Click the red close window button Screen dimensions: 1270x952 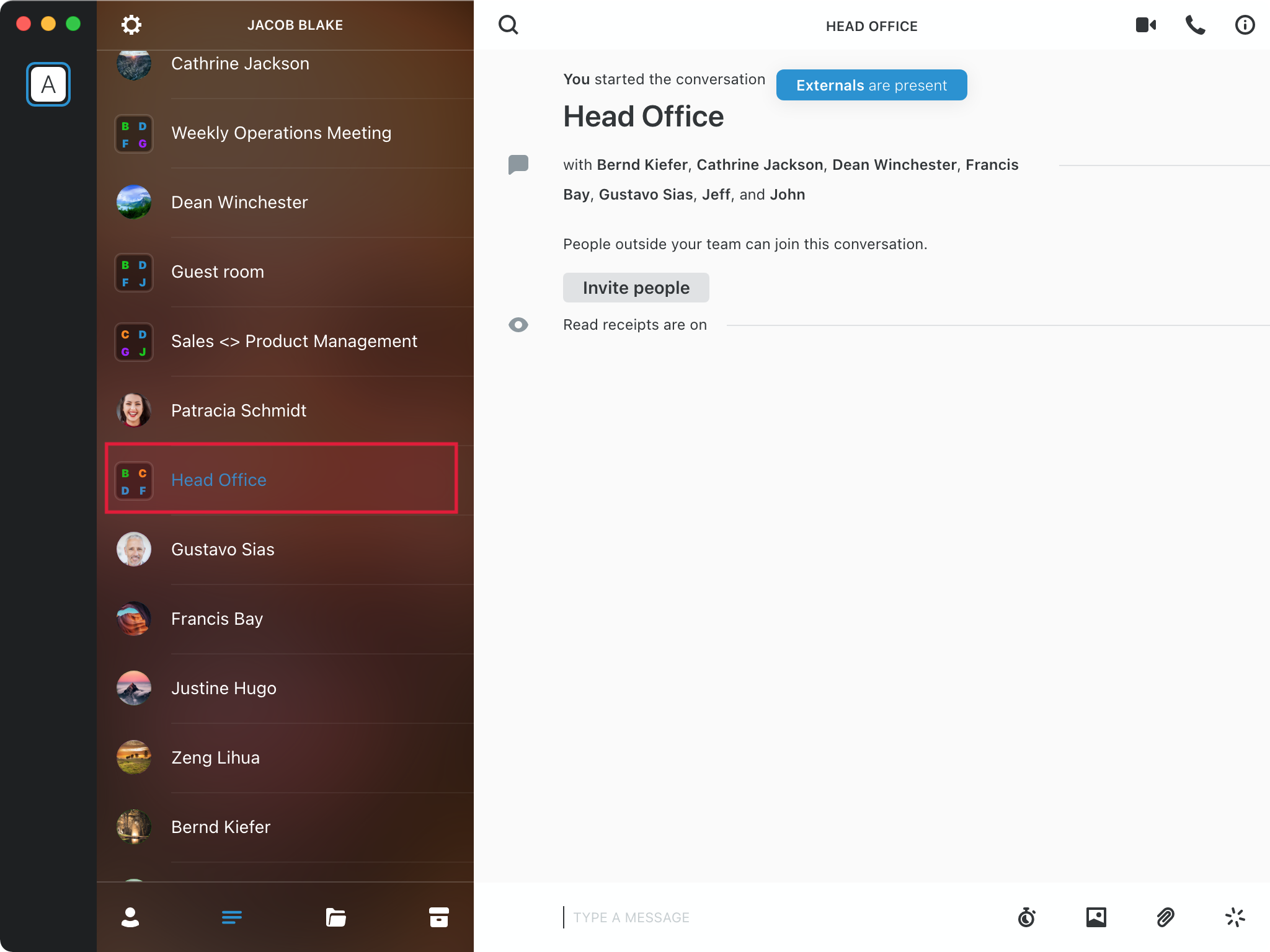pos(24,24)
